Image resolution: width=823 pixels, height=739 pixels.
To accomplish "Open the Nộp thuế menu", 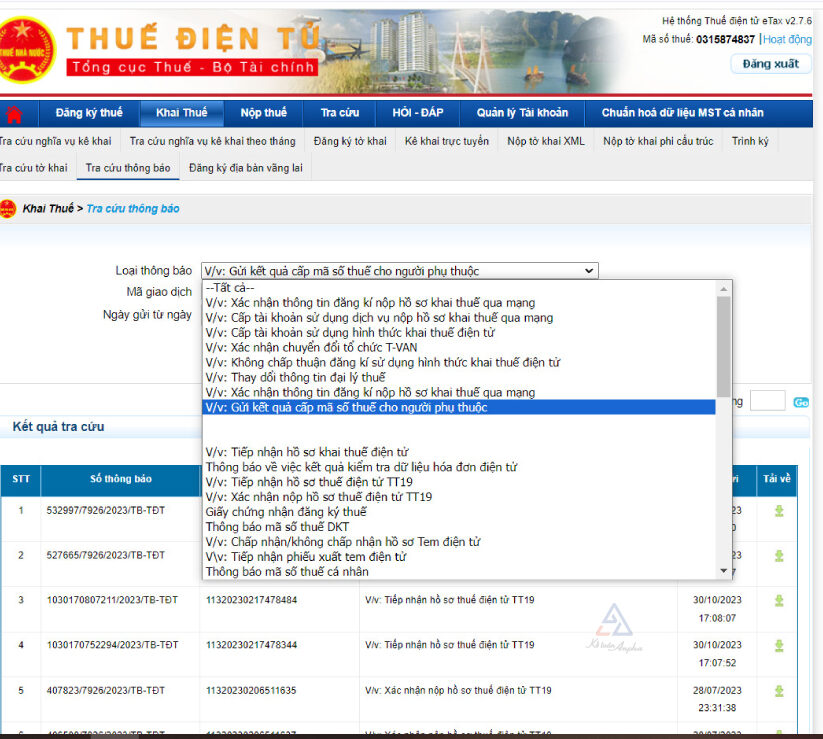I will (263, 113).
